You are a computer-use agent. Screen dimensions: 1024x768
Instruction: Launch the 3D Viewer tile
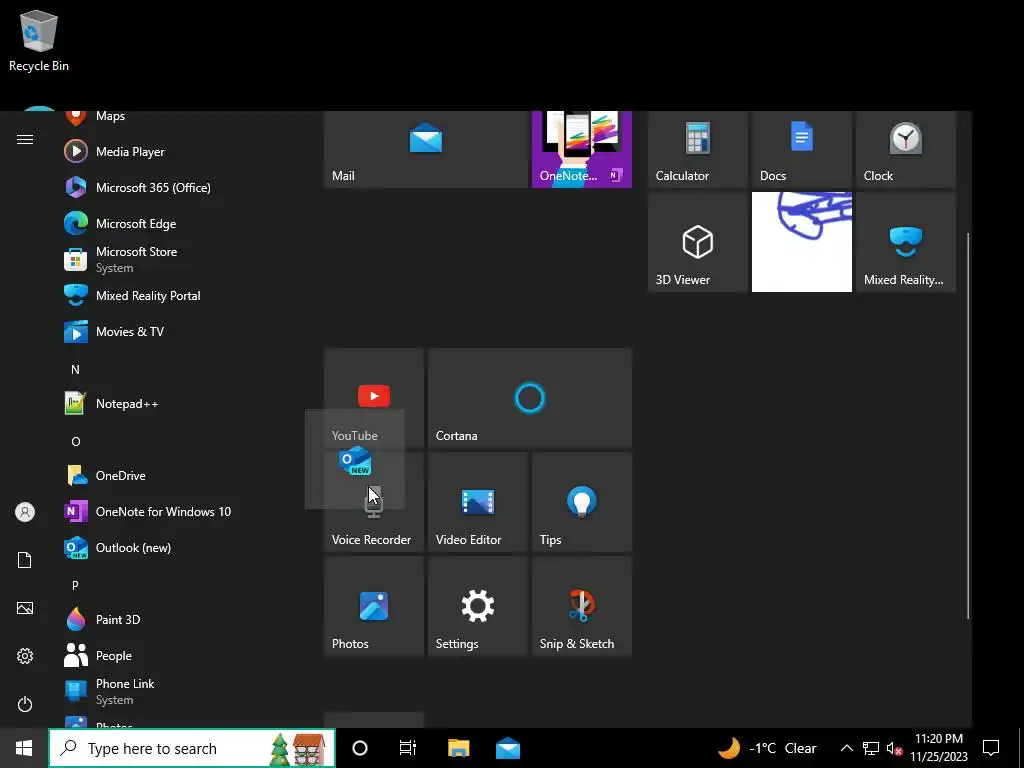697,242
